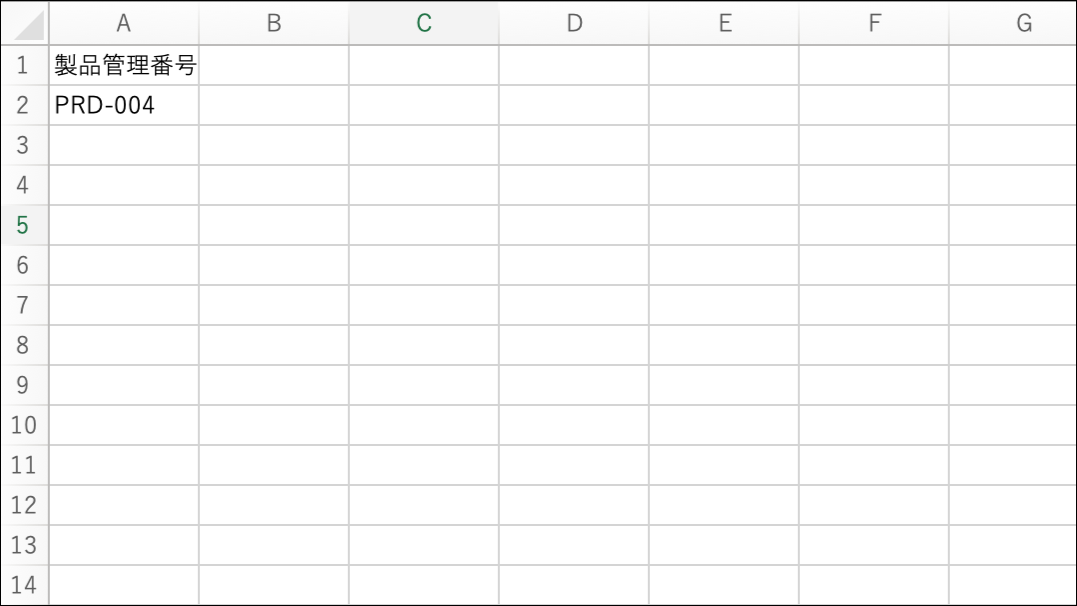The width and height of the screenshot is (1077, 606).
Task: Click the Select All corner triangle
Action: click(x=30, y=27)
